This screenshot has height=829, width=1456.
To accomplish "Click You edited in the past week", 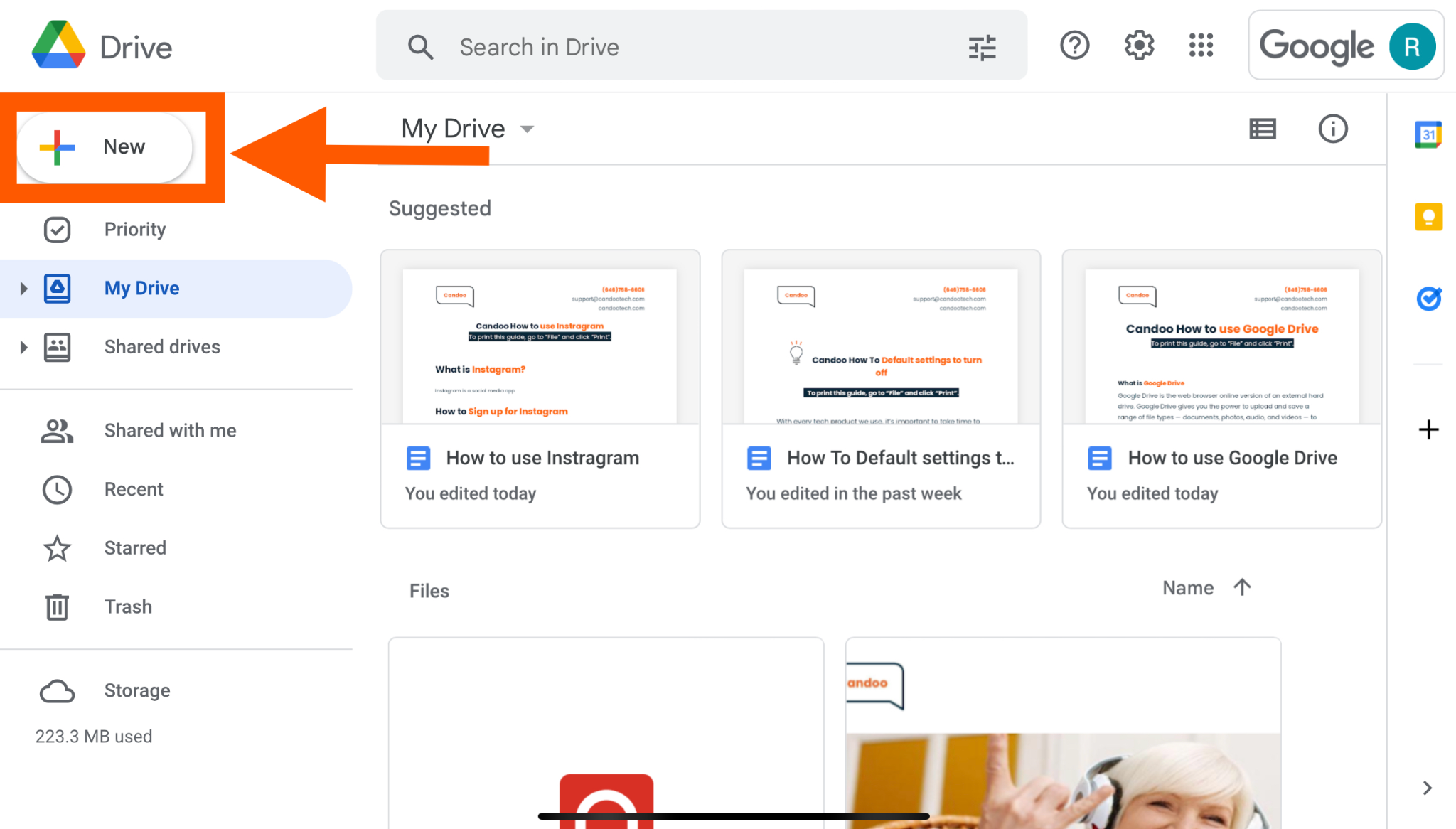I will pyautogui.click(x=853, y=493).
